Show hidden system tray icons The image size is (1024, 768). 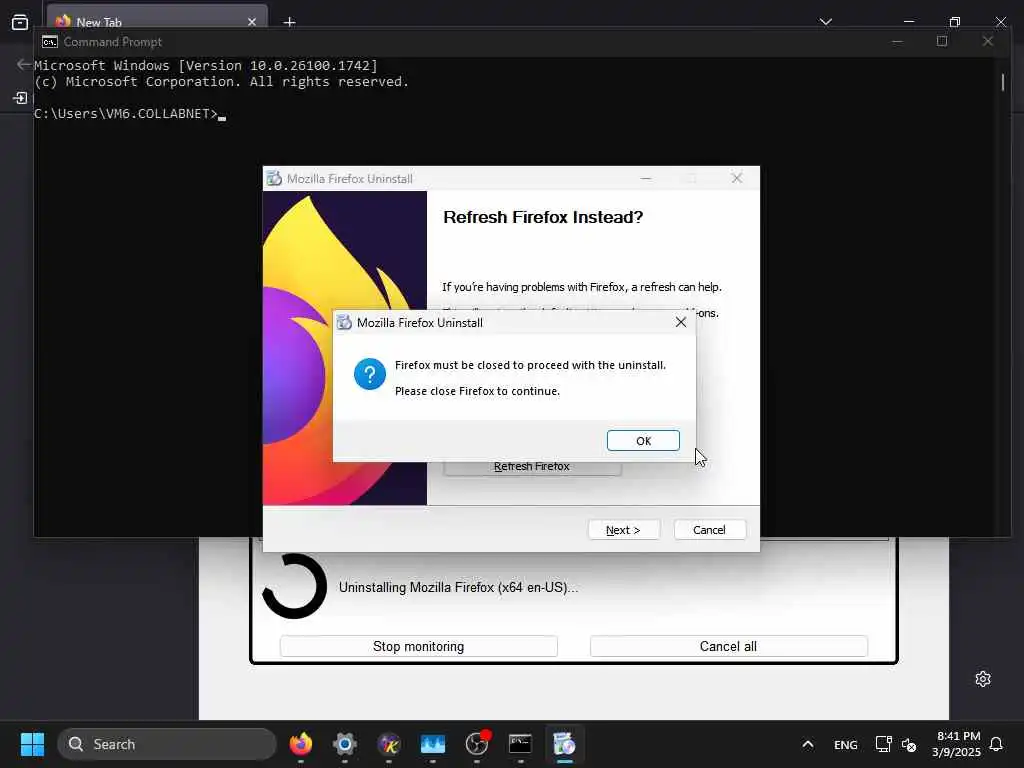coord(808,744)
